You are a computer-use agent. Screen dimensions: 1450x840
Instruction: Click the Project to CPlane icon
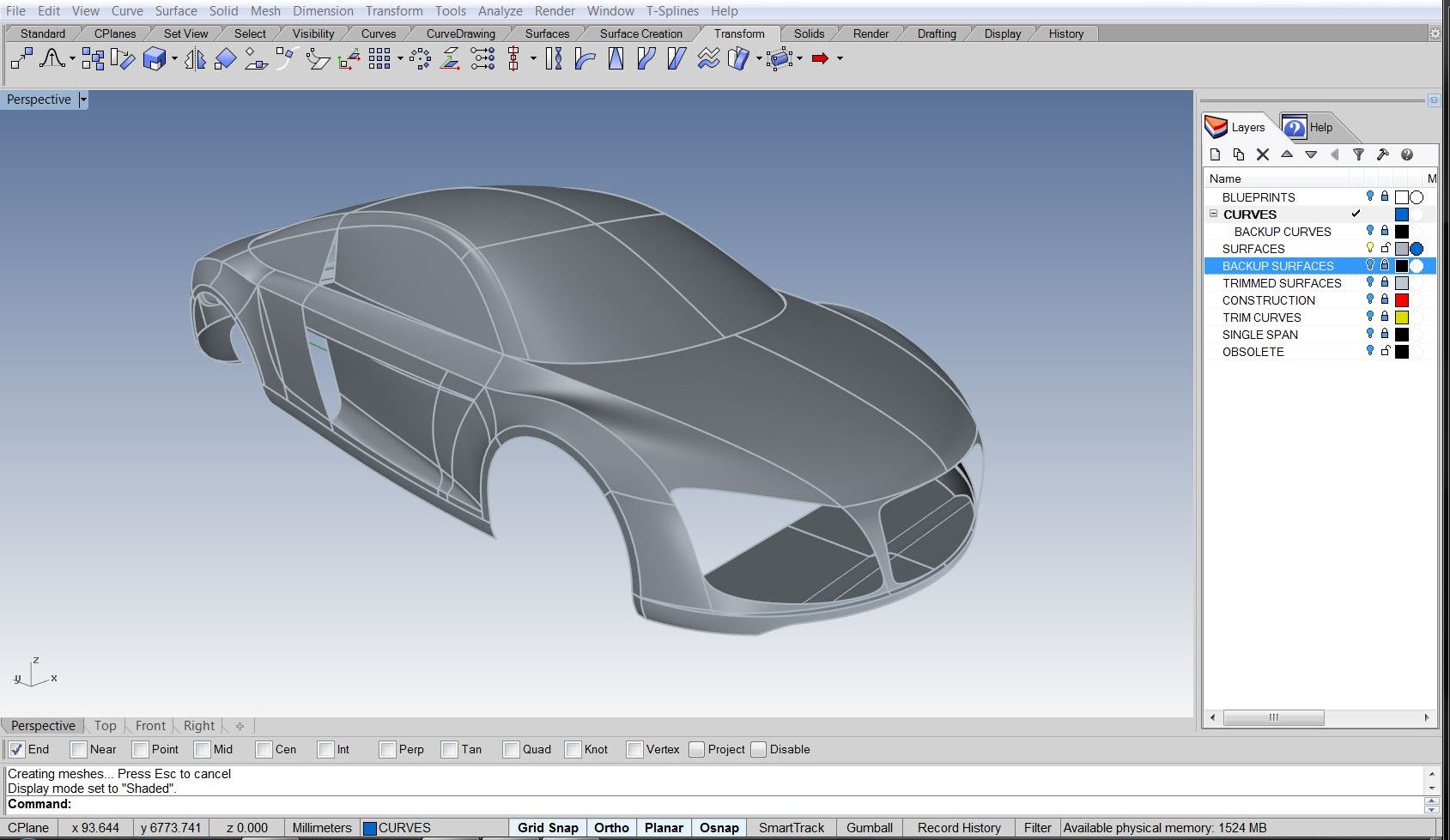pos(451,58)
